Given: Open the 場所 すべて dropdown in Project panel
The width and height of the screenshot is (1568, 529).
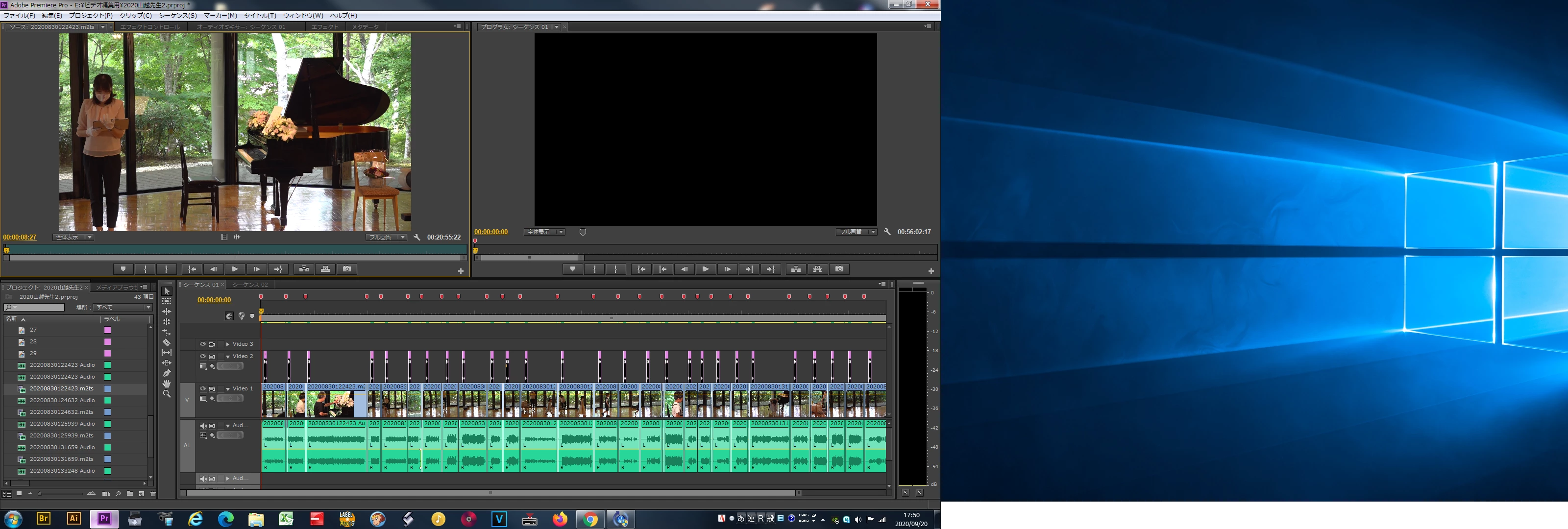Looking at the screenshot, I should pyautogui.click(x=122, y=308).
